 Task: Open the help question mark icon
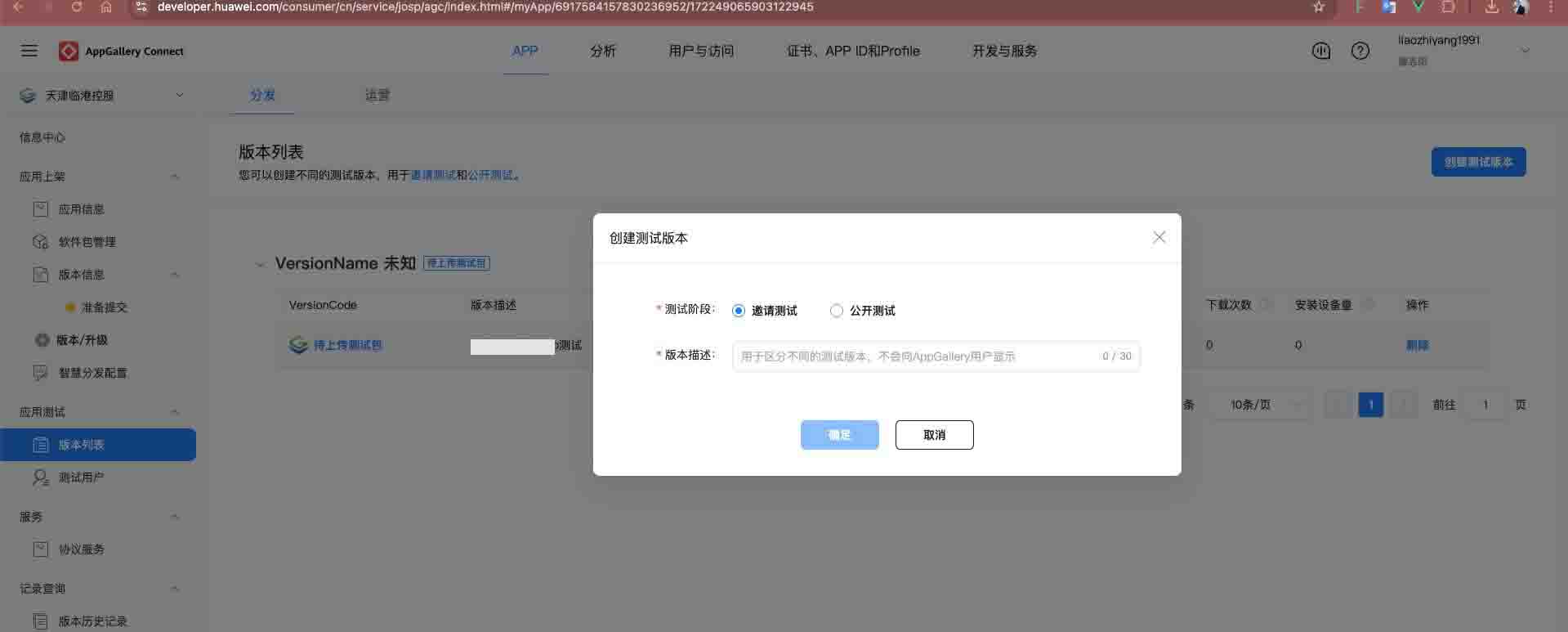click(x=1360, y=51)
